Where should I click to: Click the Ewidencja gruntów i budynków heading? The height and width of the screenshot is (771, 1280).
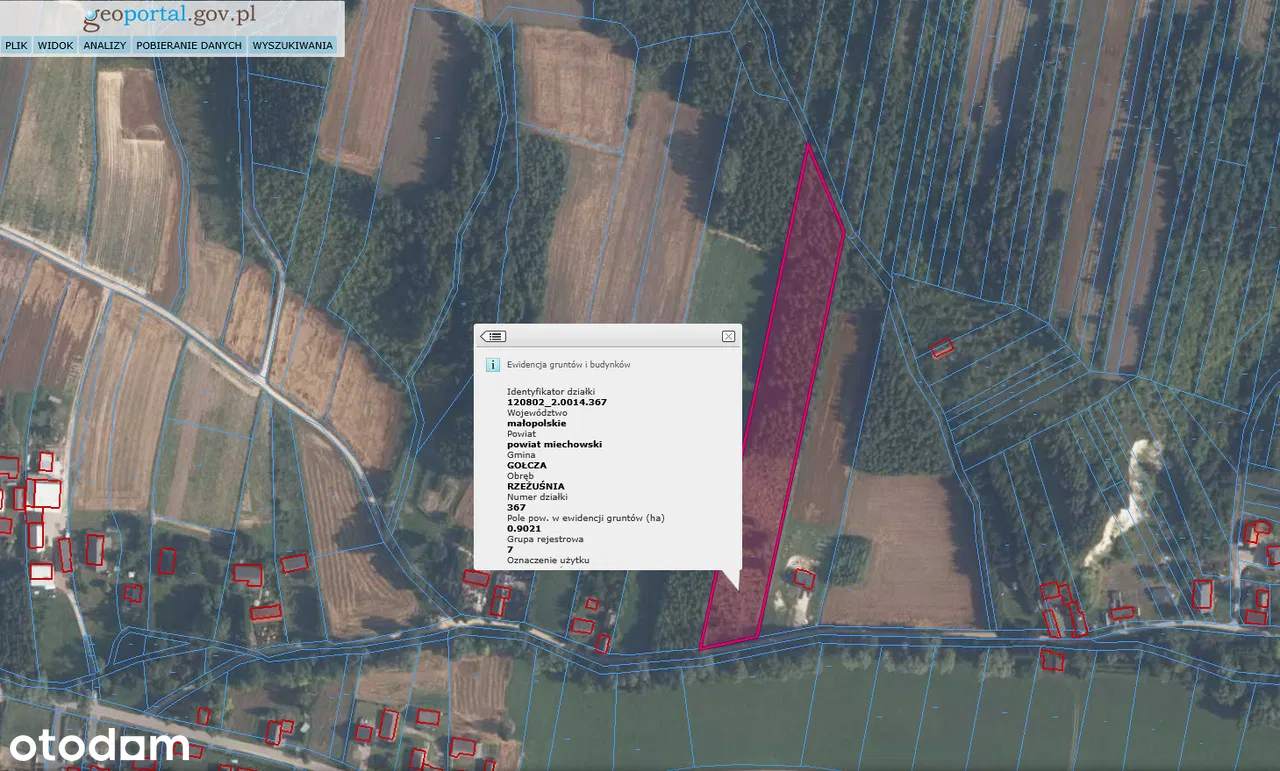[x=568, y=365]
